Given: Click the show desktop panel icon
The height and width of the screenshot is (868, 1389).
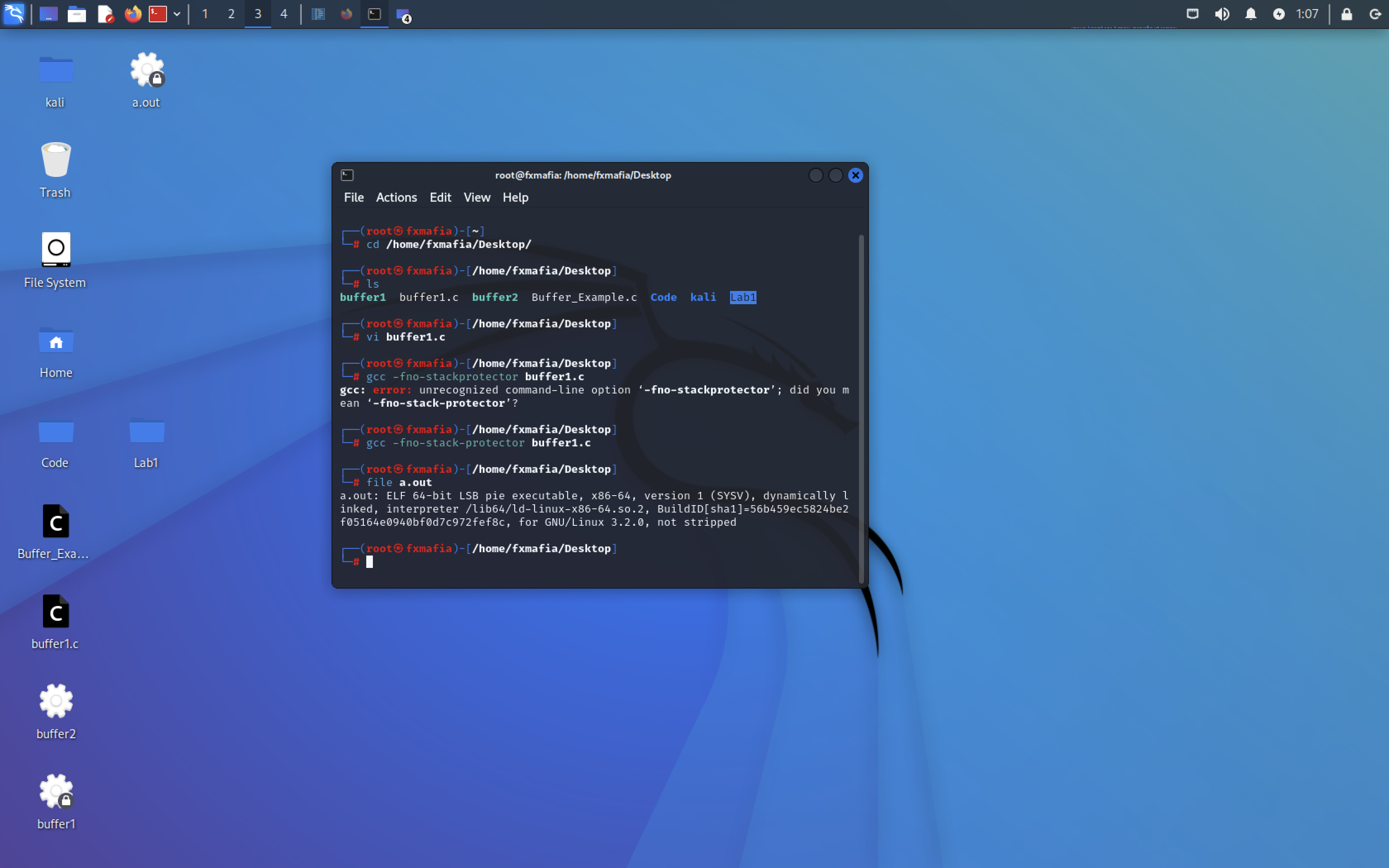Looking at the screenshot, I should [x=48, y=14].
